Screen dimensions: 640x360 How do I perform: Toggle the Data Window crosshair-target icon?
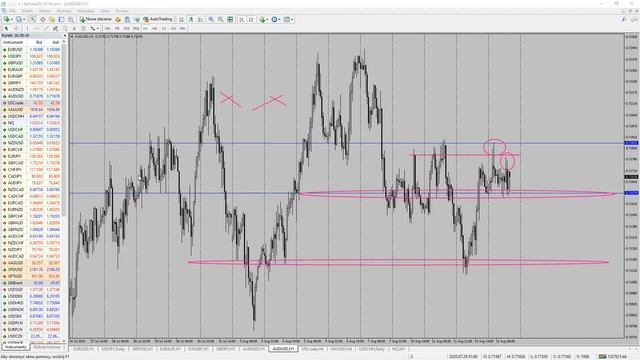point(42,19)
